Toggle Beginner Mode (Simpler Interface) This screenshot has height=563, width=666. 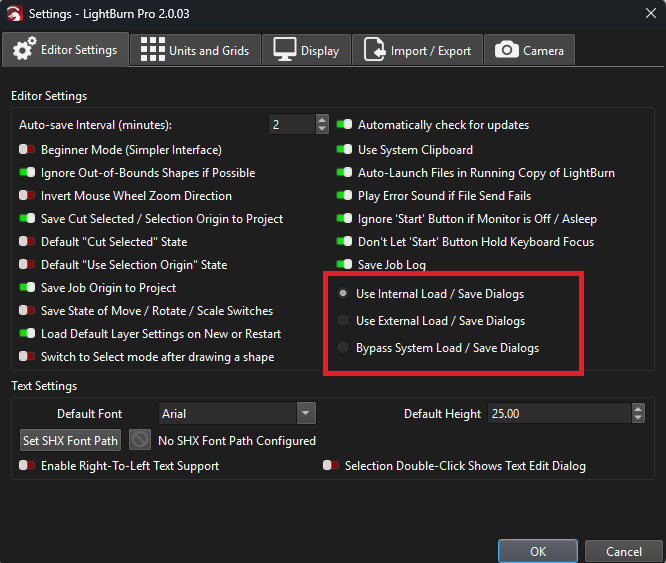tap(27, 150)
